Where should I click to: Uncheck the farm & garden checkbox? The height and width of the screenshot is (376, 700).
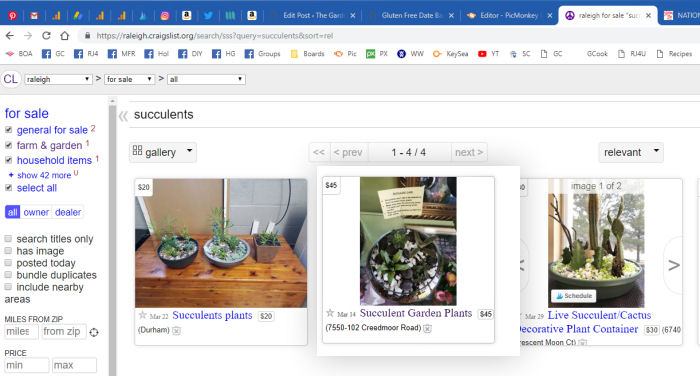[x=8, y=145]
